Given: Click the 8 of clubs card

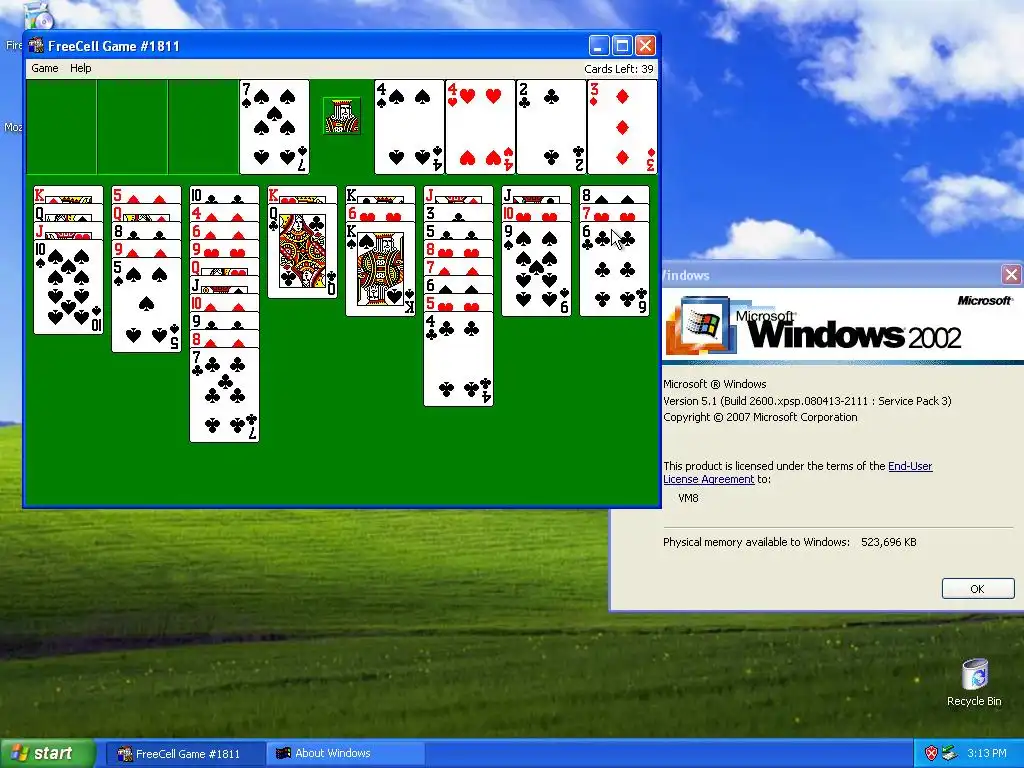Looking at the screenshot, I should click(x=146, y=231).
